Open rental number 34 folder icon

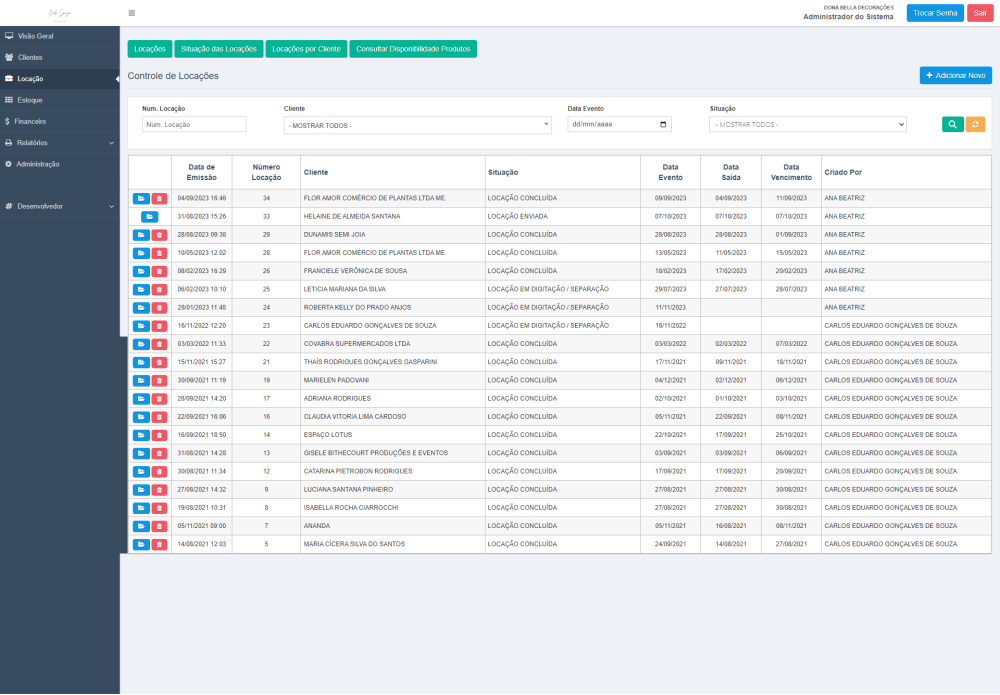point(141,198)
